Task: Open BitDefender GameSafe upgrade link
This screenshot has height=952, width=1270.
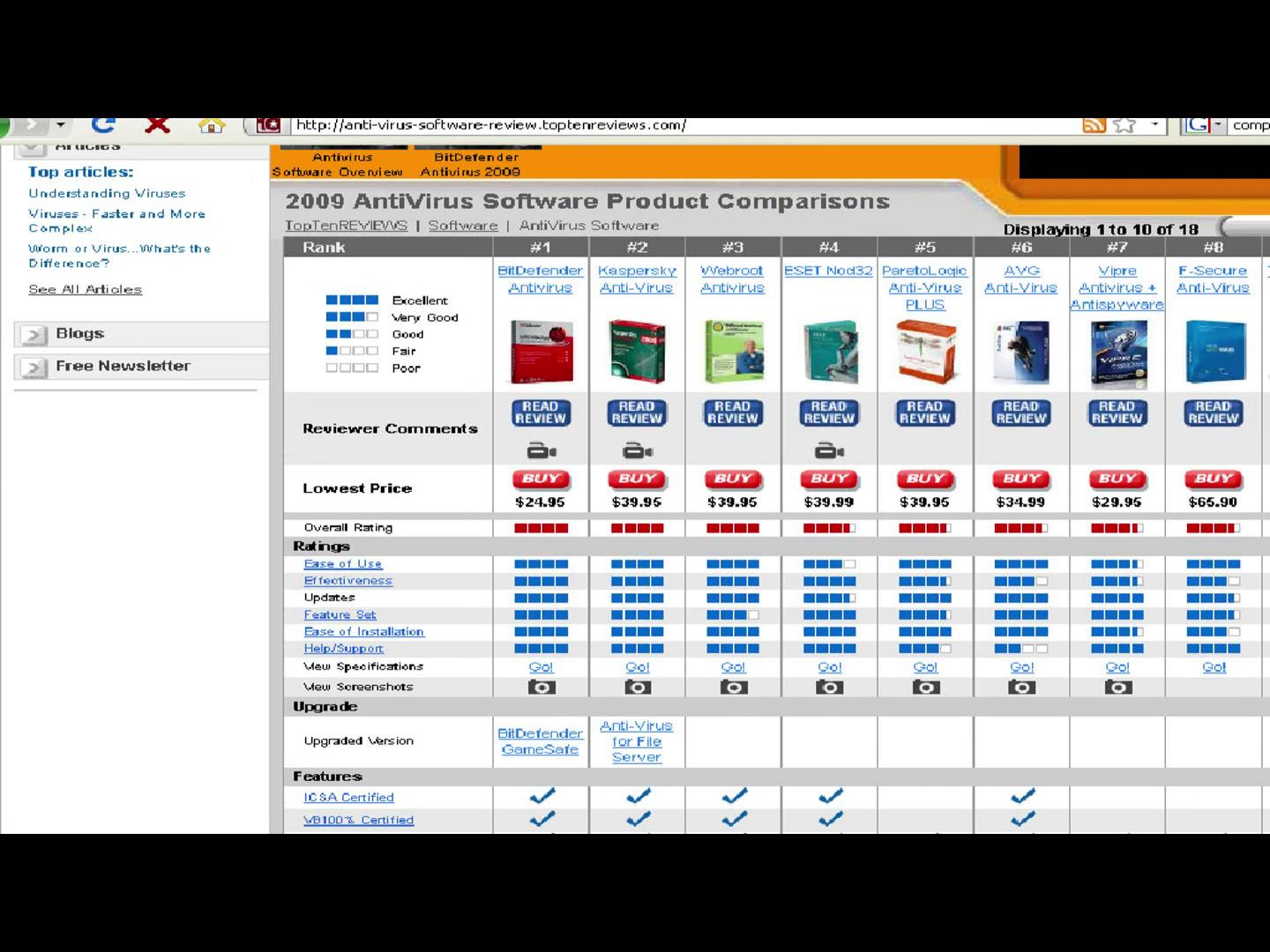Action: pos(541,741)
